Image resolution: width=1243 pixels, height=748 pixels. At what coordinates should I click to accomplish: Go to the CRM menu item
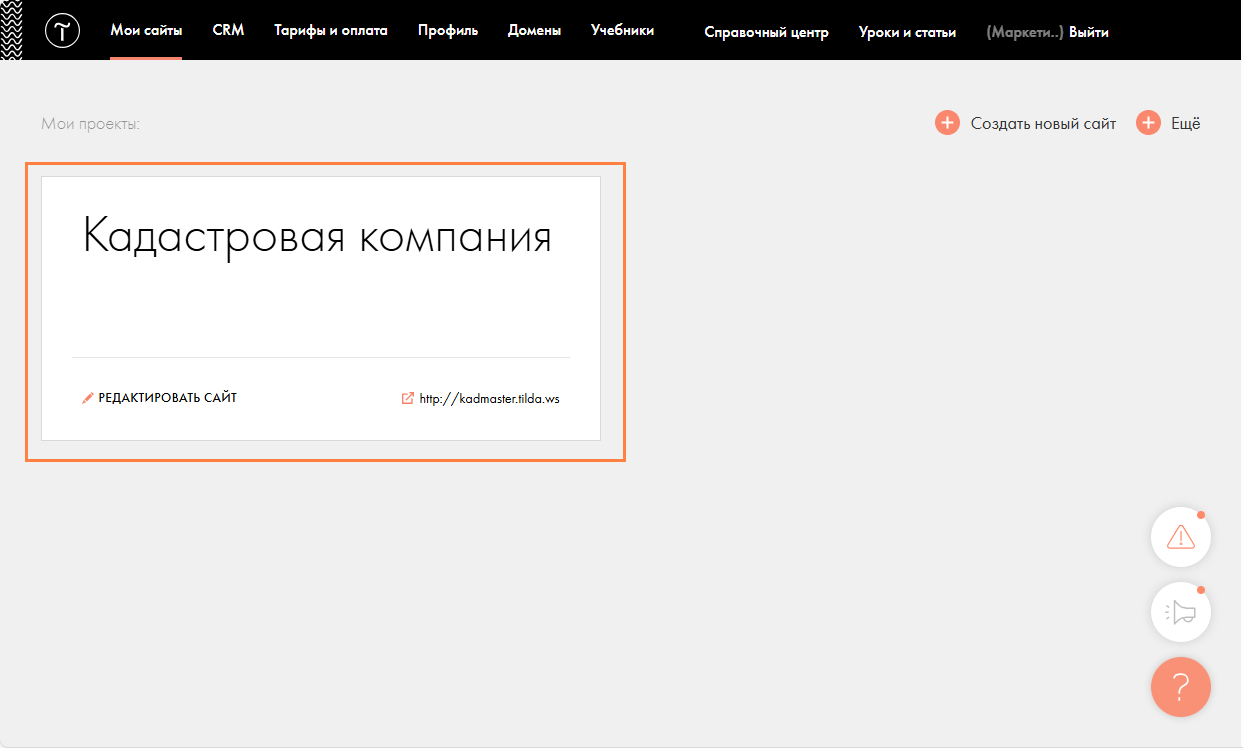point(228,31)
